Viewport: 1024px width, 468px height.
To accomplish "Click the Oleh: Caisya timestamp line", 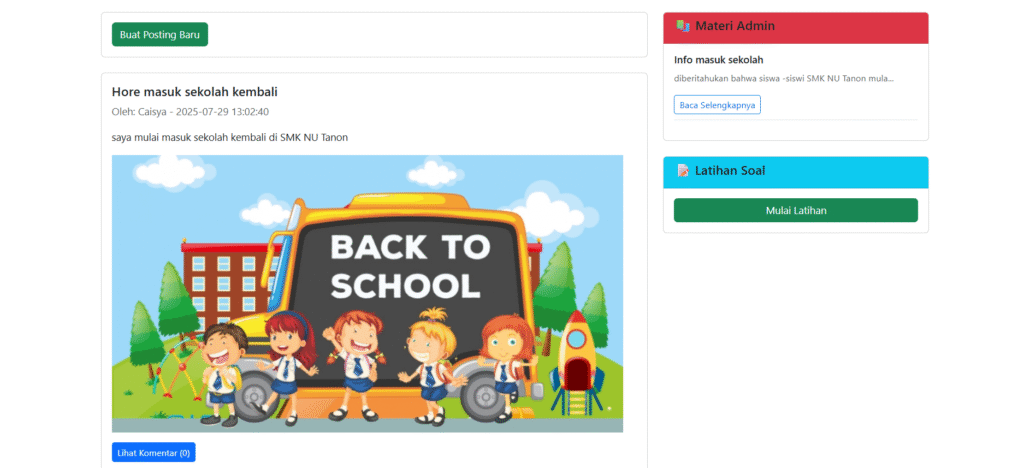I will click(190, 112).
